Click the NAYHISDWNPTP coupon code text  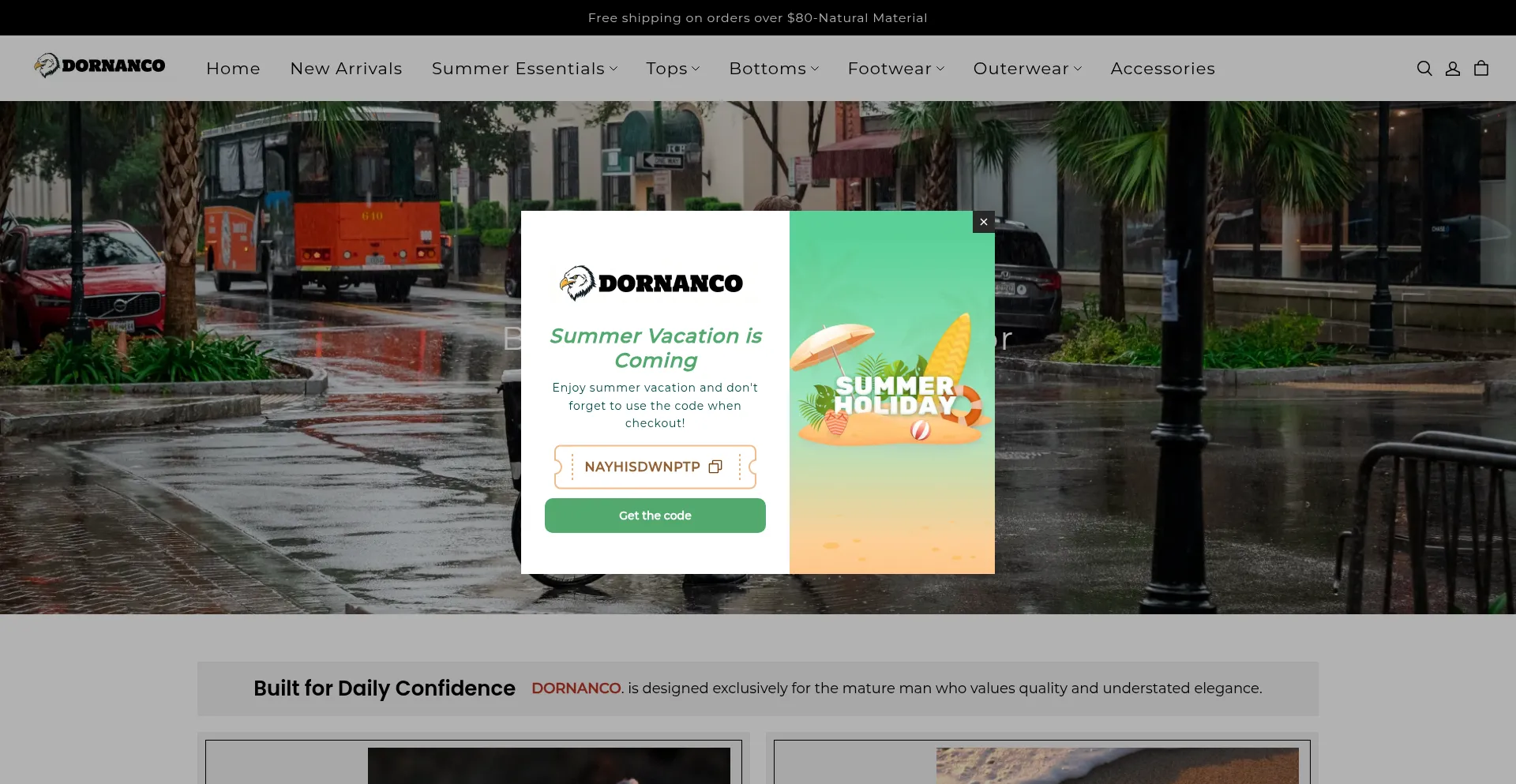(642, 467)
